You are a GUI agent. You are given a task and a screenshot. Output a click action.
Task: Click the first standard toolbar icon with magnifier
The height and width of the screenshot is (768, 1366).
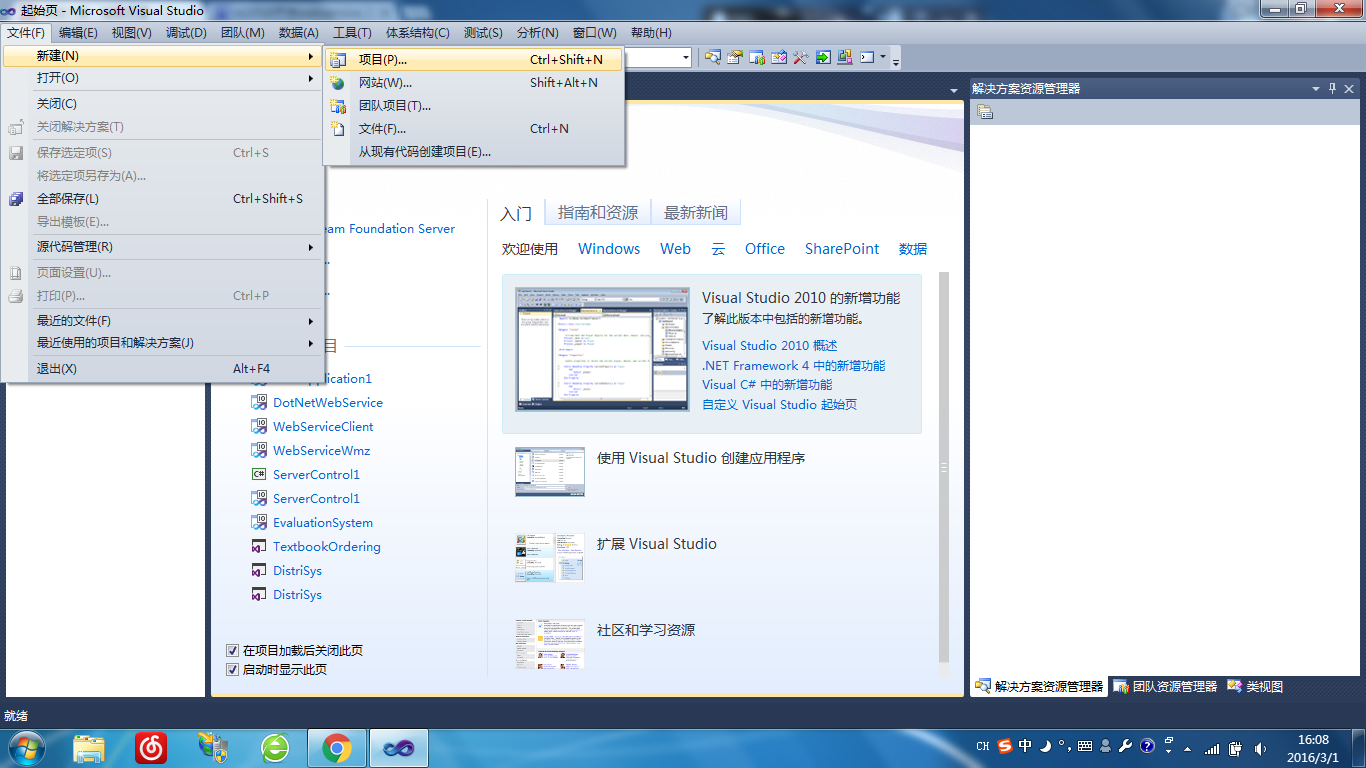click(x=713, y=57)
